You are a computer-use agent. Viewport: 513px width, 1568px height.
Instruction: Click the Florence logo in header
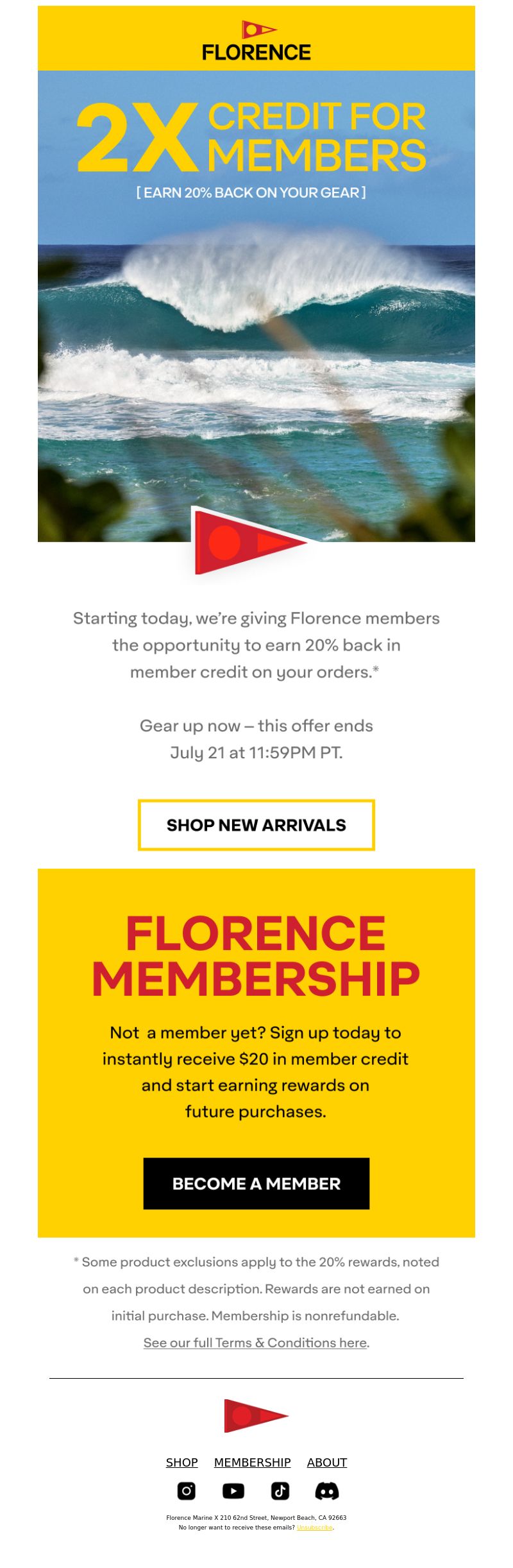click(x=256, y=40)
